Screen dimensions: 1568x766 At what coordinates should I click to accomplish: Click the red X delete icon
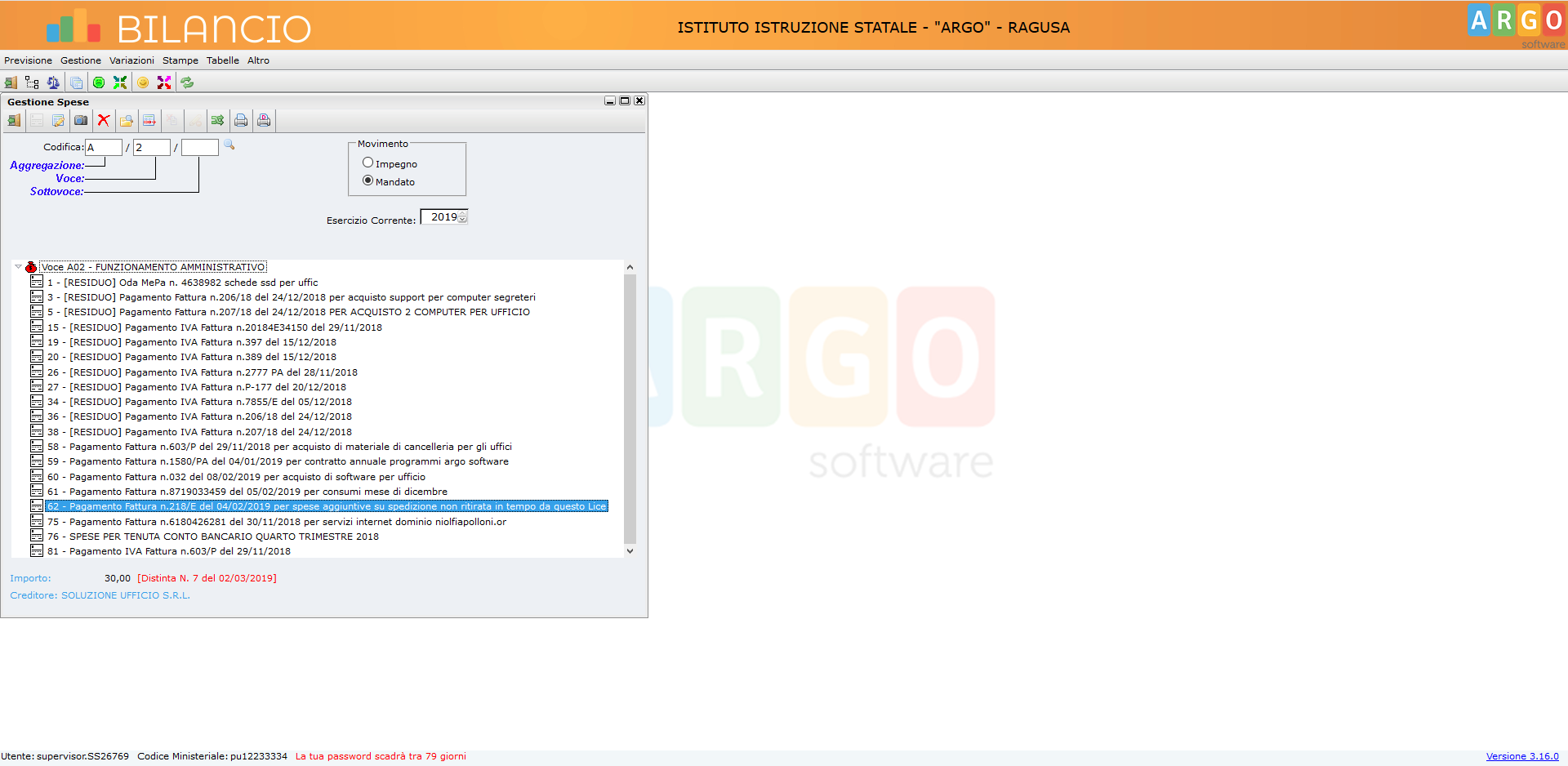[104, 121]
